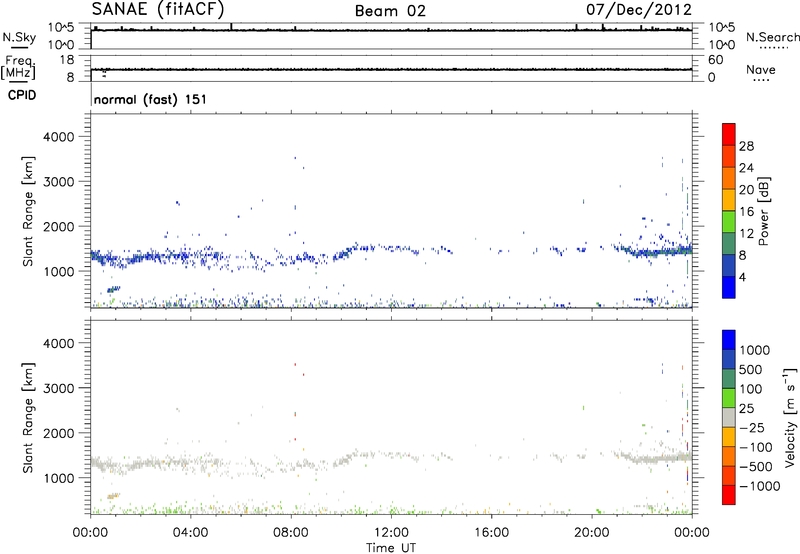Screen dimensions: 800x554
Task: Click the "16:00" time tick label
Action: 491,533
